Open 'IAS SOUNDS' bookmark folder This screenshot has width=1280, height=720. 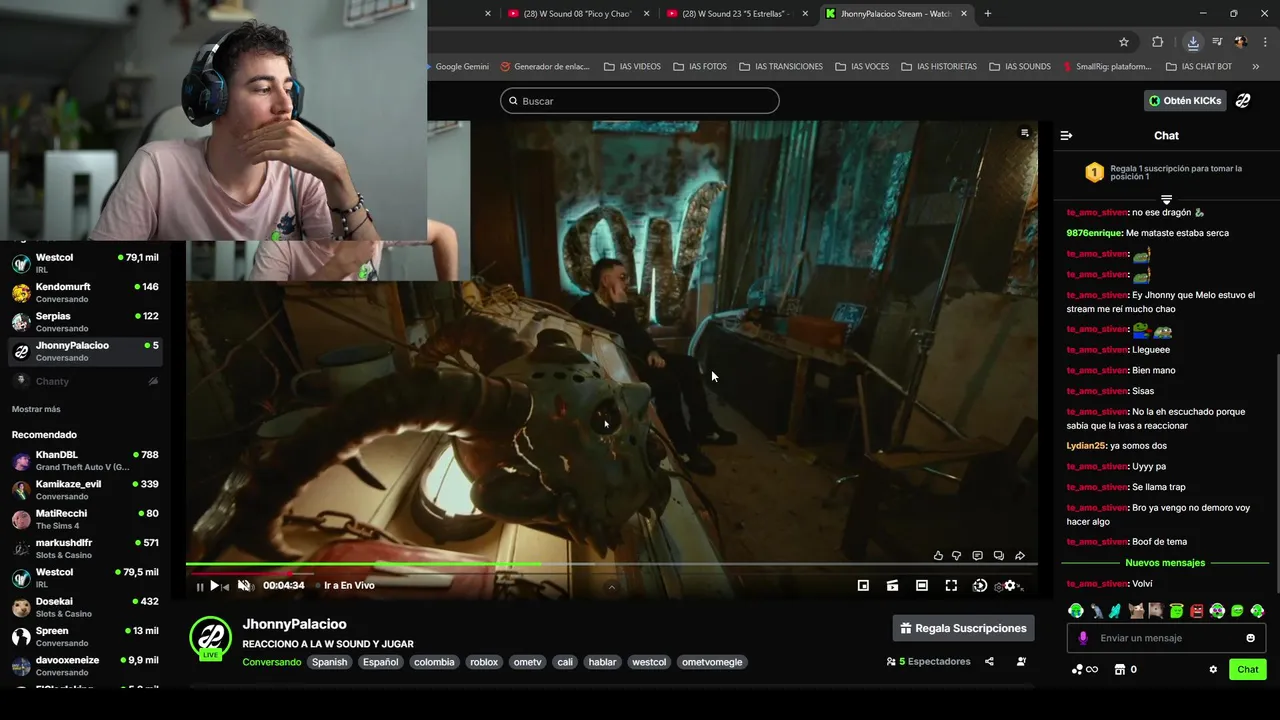coord(1020,67)
